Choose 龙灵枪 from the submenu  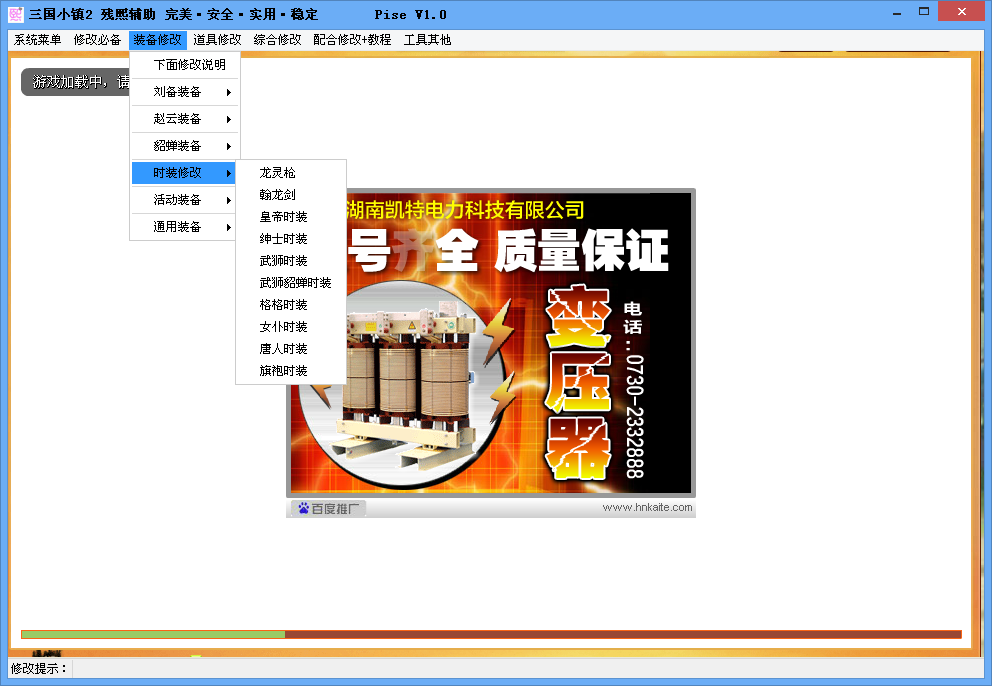pyautogui.click(x=291, y=173)
